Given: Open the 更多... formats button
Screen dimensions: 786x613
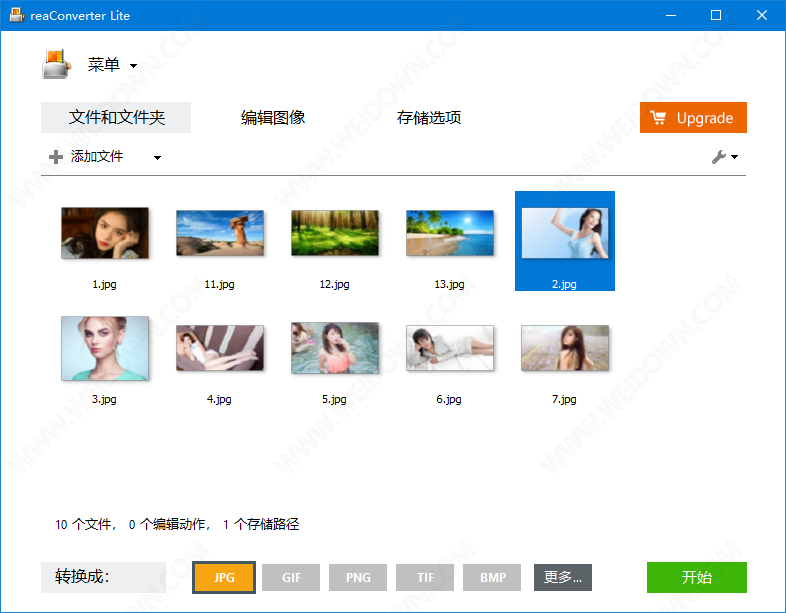Looking at the screenshot, I should pos(563,577).
